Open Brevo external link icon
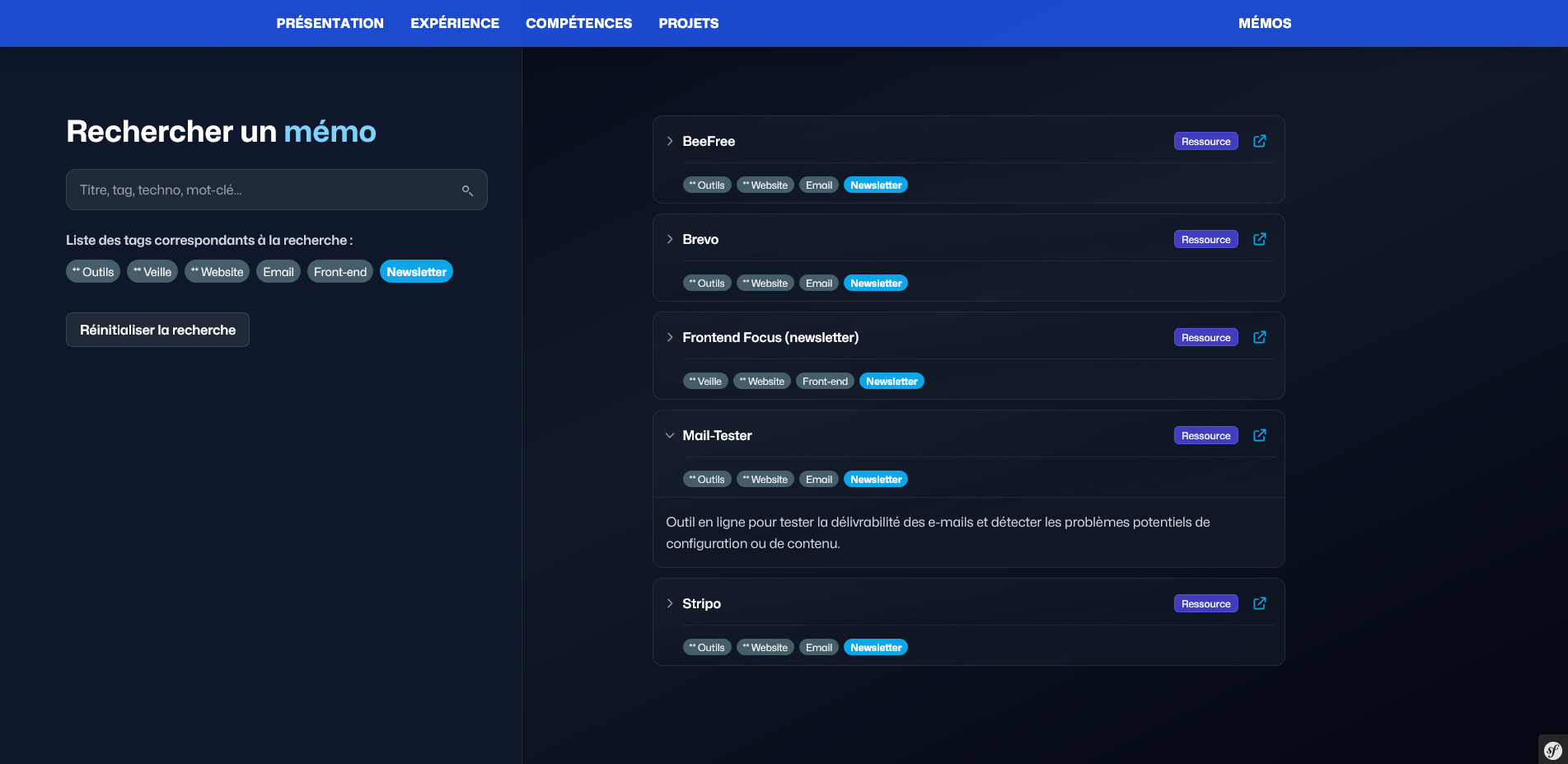Image resolution: width=1568 pixels, height=764 pixels. (x=1259, y=239)
